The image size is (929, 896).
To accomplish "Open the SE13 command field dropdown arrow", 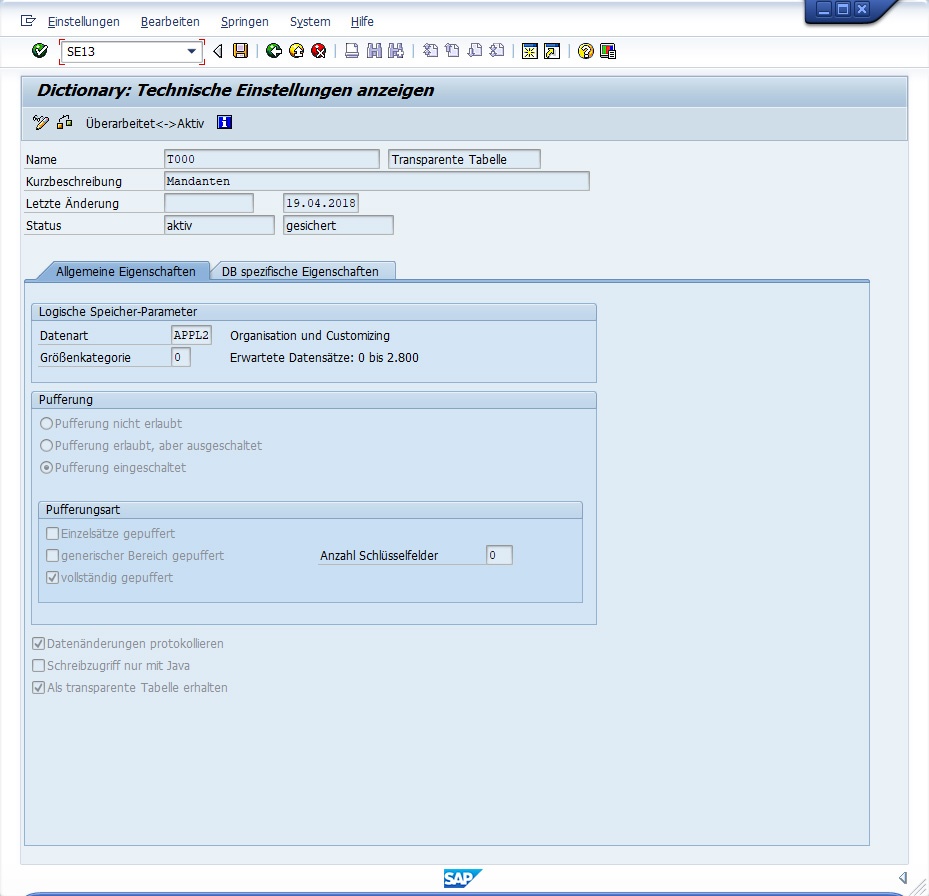I will click(191, 52).
